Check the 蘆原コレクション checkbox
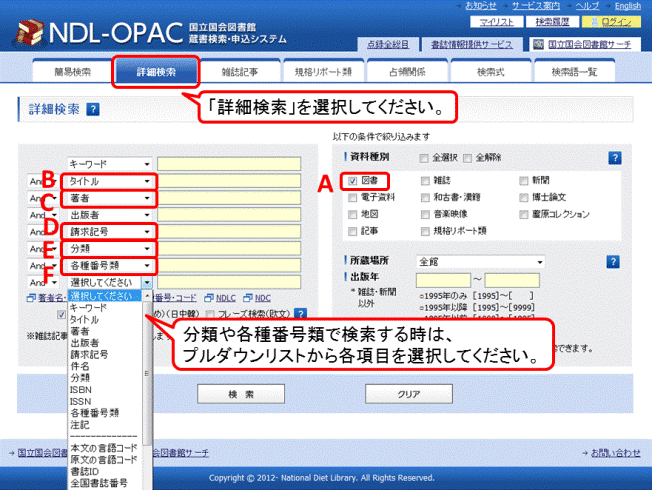652x490 pixels. pos(524,214)
